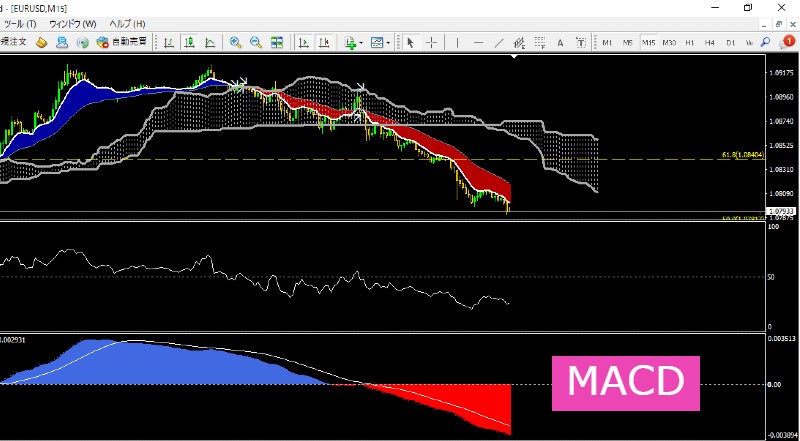Draw a trendline with the line tool
800x441 pixels.
click(x=499, y=43)
